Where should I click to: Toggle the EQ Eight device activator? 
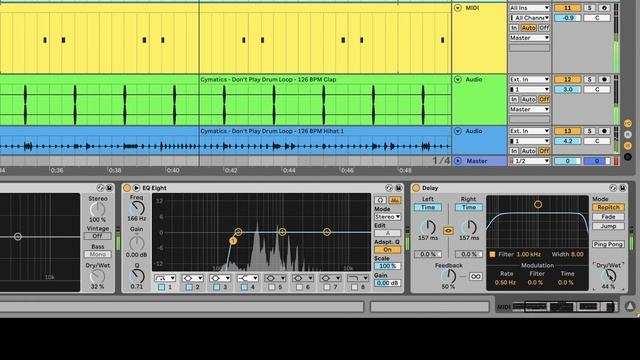pyautogui.click(x=127, y=188)
